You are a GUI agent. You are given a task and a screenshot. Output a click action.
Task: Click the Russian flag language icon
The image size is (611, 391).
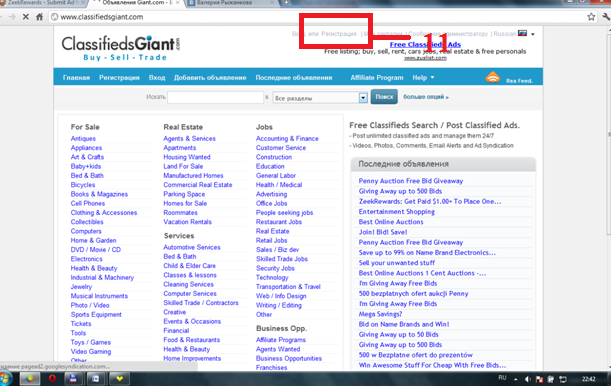click(522, 34)
